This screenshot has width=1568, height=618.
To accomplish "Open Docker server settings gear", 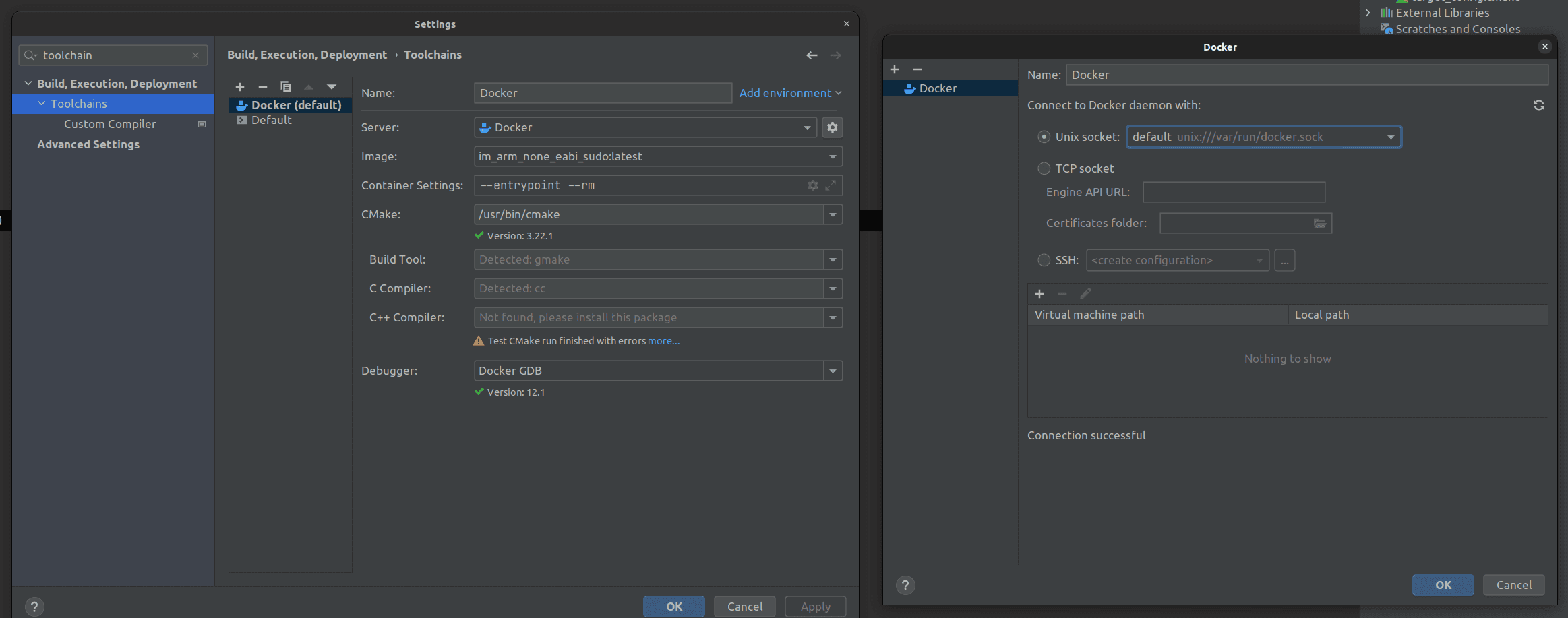I will click(x=833, y=127).
